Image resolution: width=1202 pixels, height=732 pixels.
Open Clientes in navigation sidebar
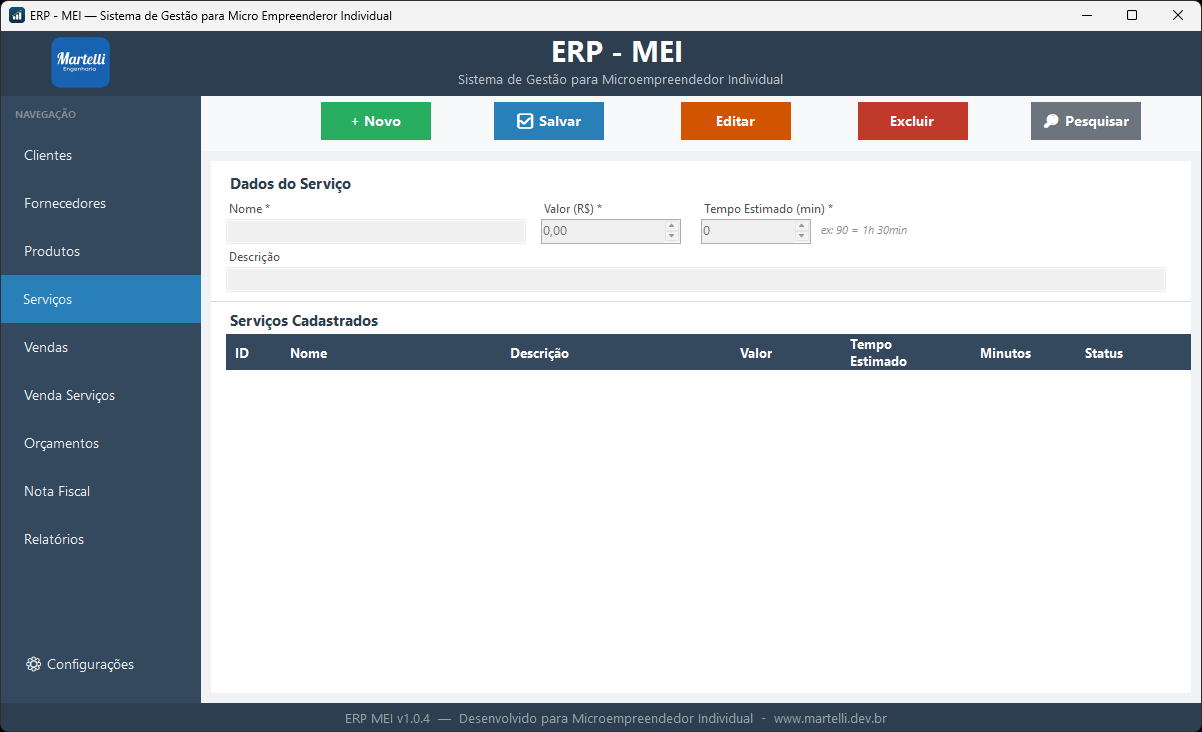100,155
